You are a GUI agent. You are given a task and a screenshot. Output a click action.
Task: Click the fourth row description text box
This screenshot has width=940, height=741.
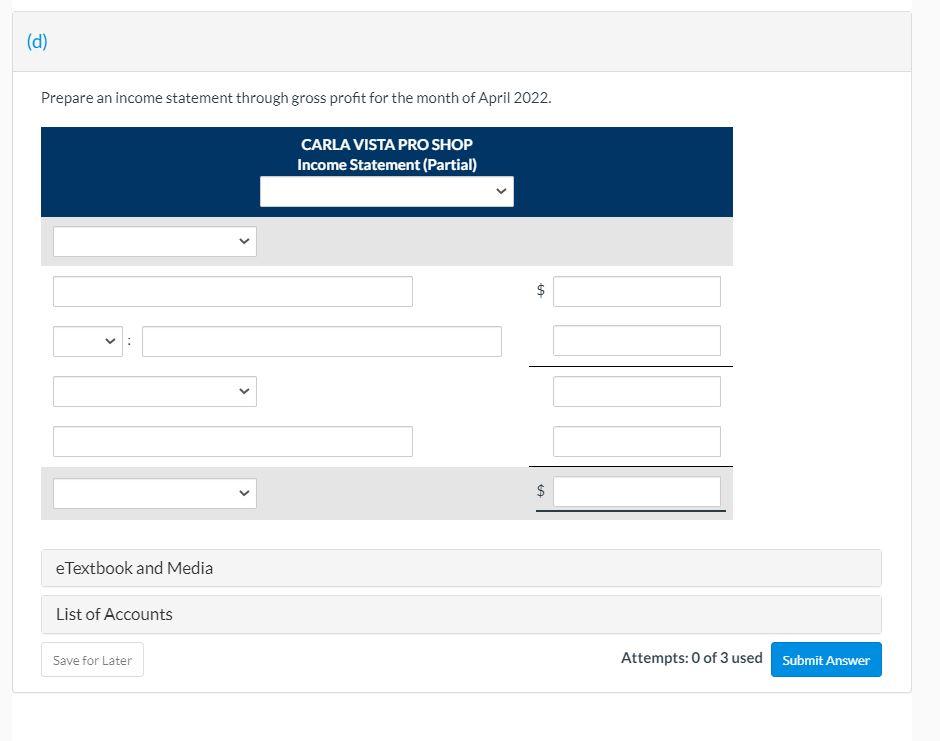pyautogui.click(x=233, y=441)
